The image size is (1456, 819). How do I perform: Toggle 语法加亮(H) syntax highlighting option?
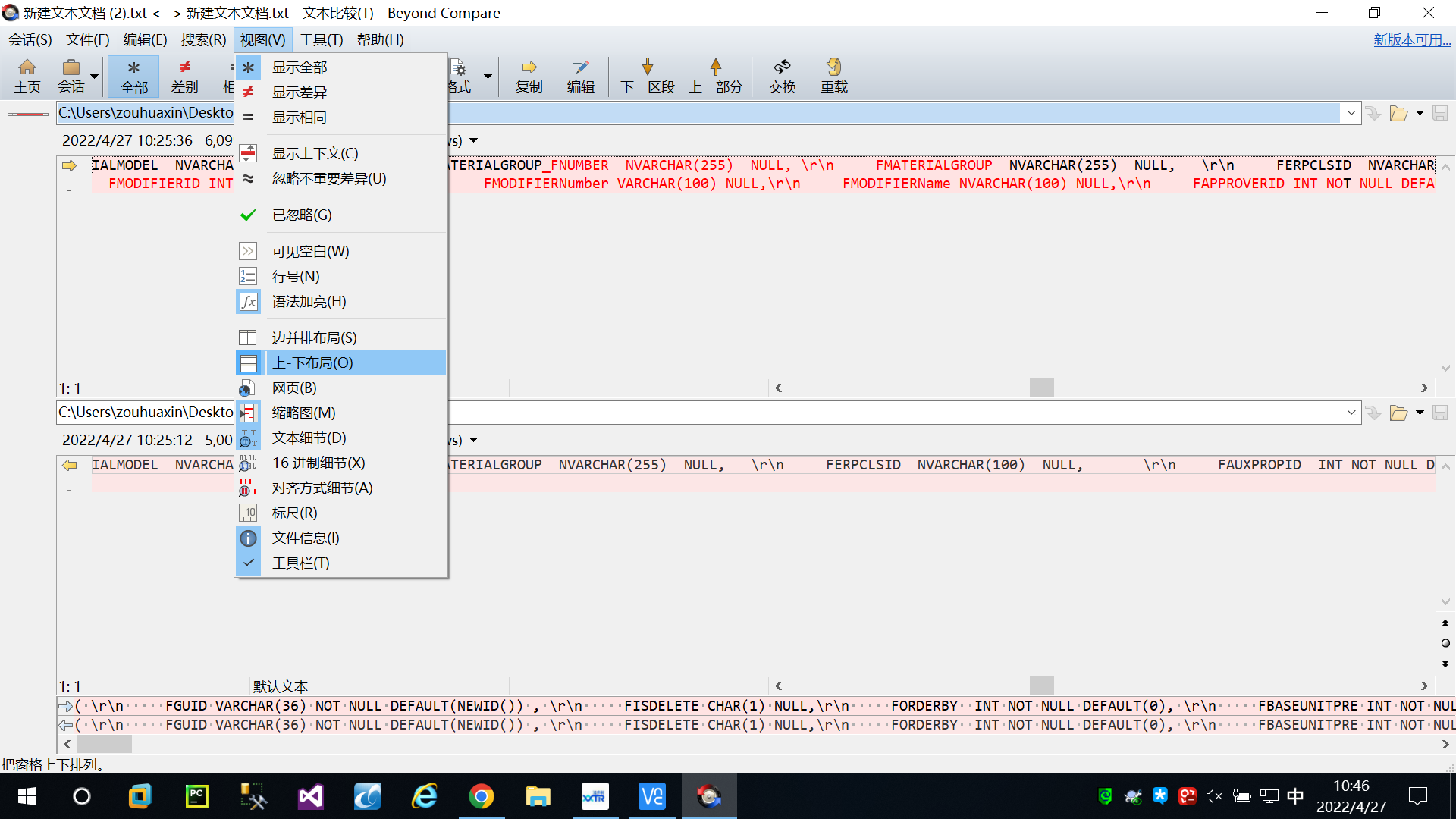(x=309, y=301)
